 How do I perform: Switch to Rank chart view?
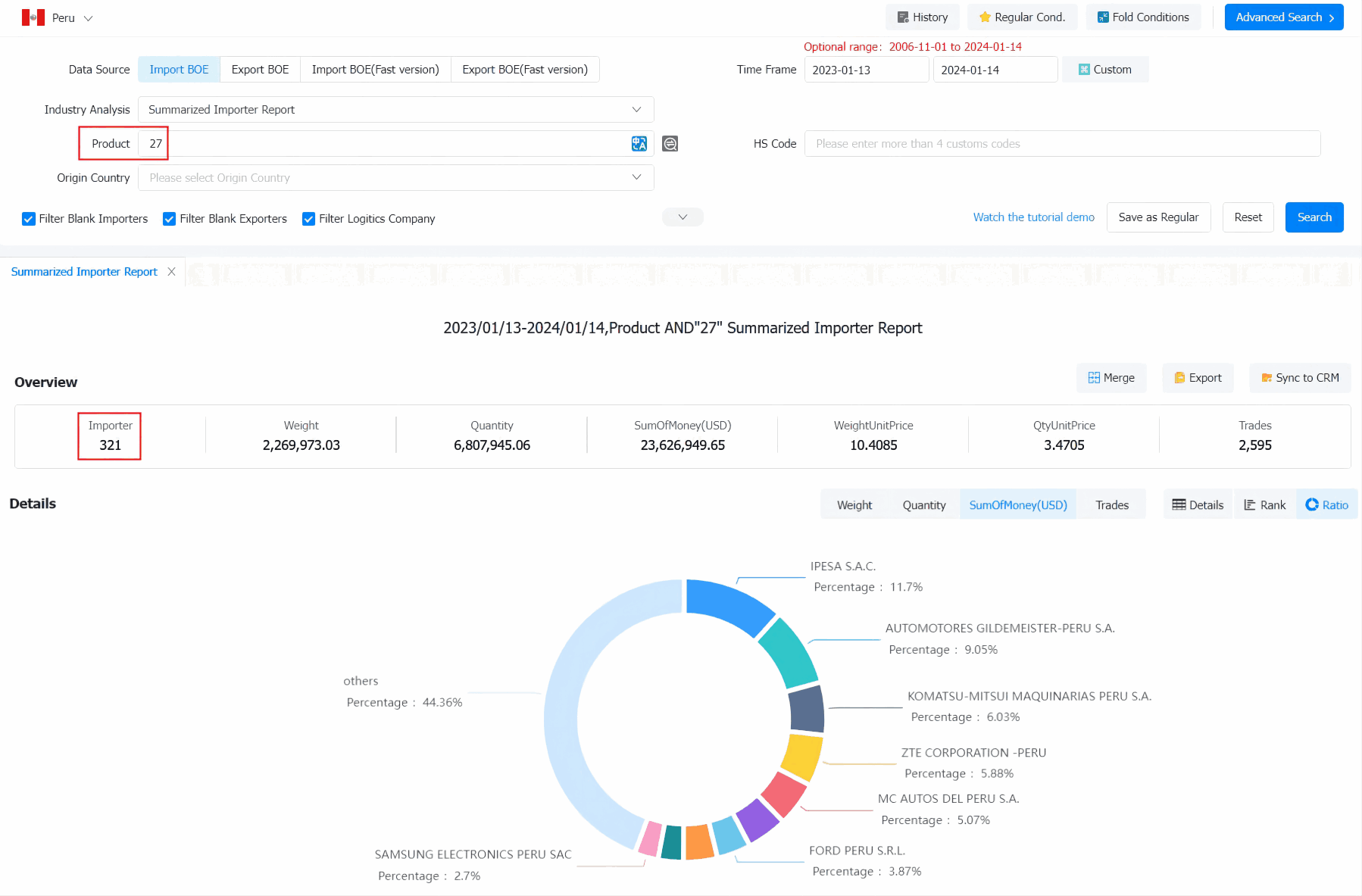[1264, 505]
